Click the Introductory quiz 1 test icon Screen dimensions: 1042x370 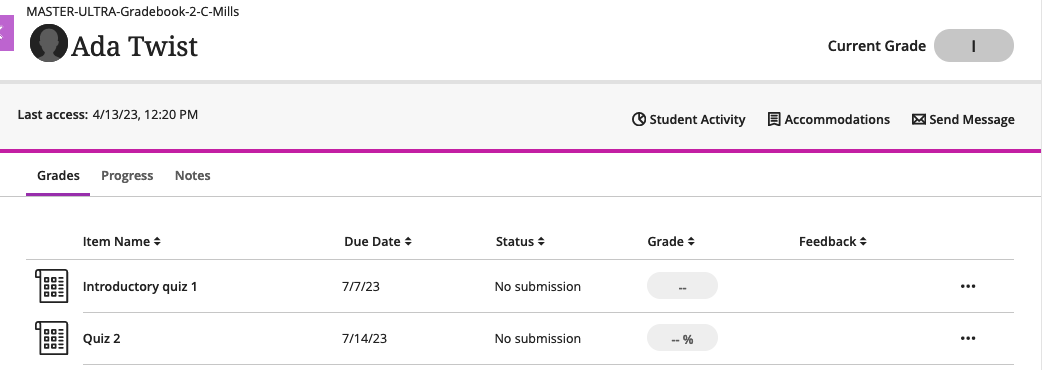click(x=52, y=286)
